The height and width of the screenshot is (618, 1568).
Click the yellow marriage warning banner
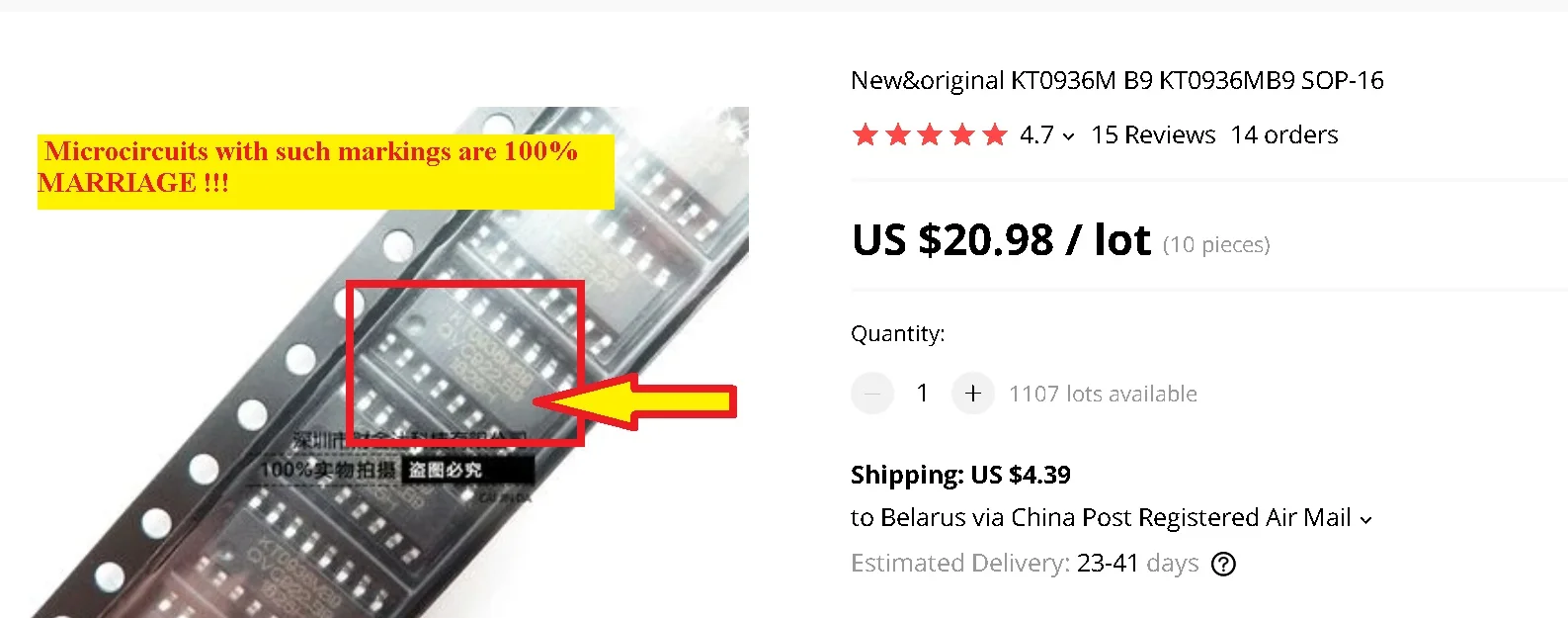325,171
